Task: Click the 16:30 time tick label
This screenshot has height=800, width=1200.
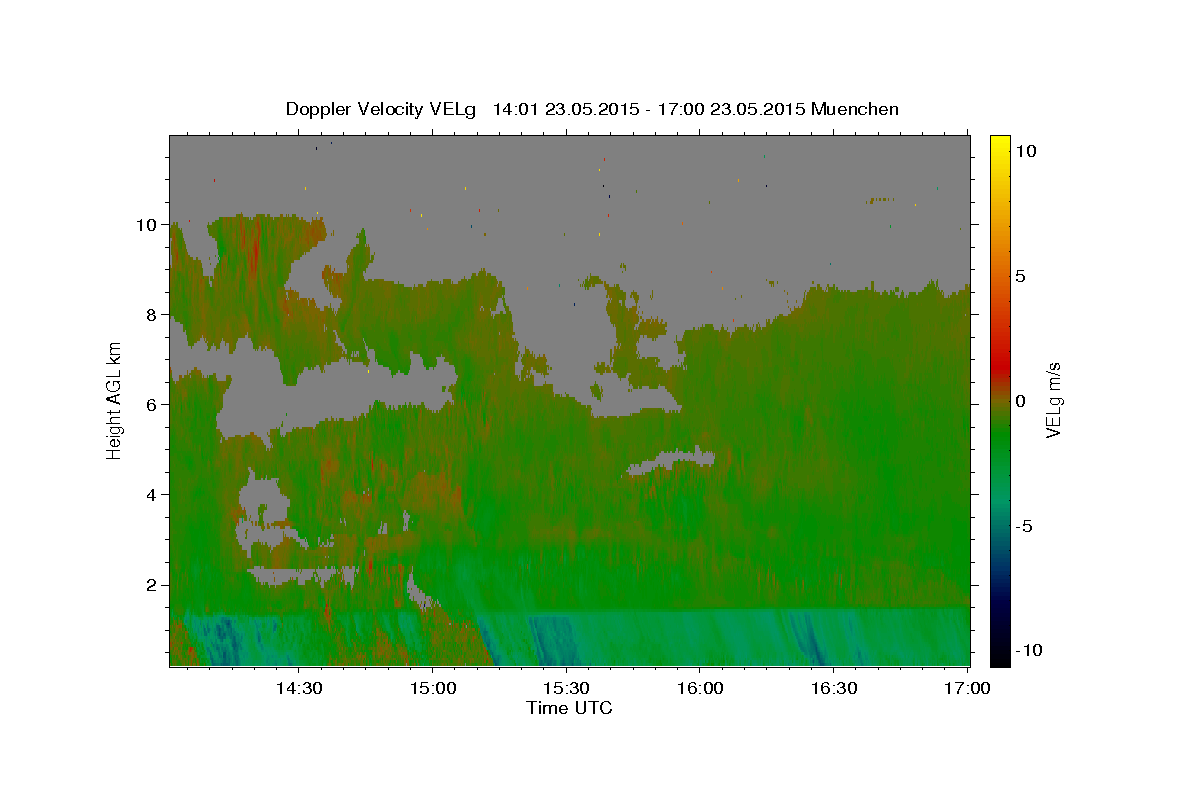Action: tap(834, 688)
